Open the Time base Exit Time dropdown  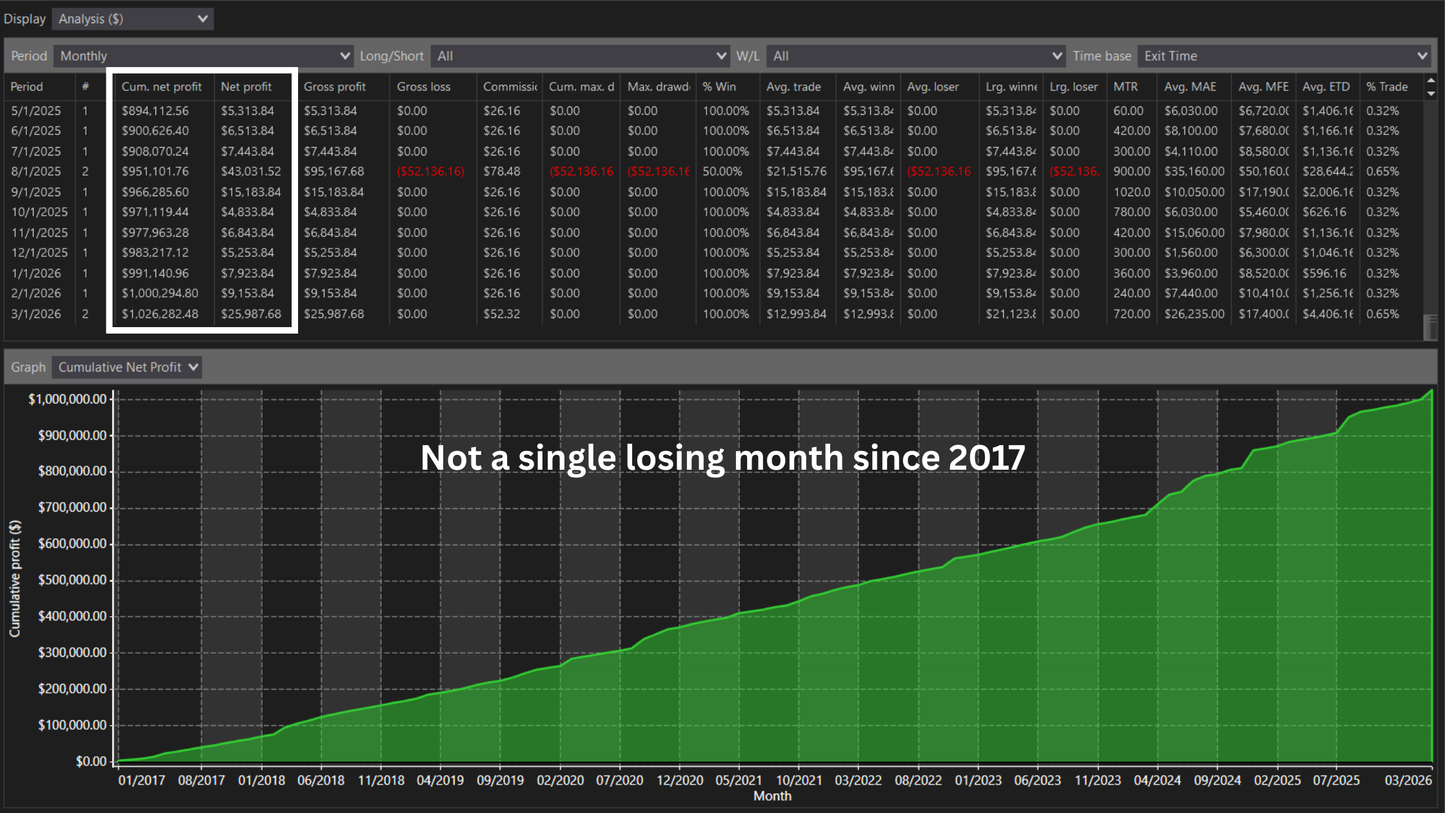tap(1284, 56)
